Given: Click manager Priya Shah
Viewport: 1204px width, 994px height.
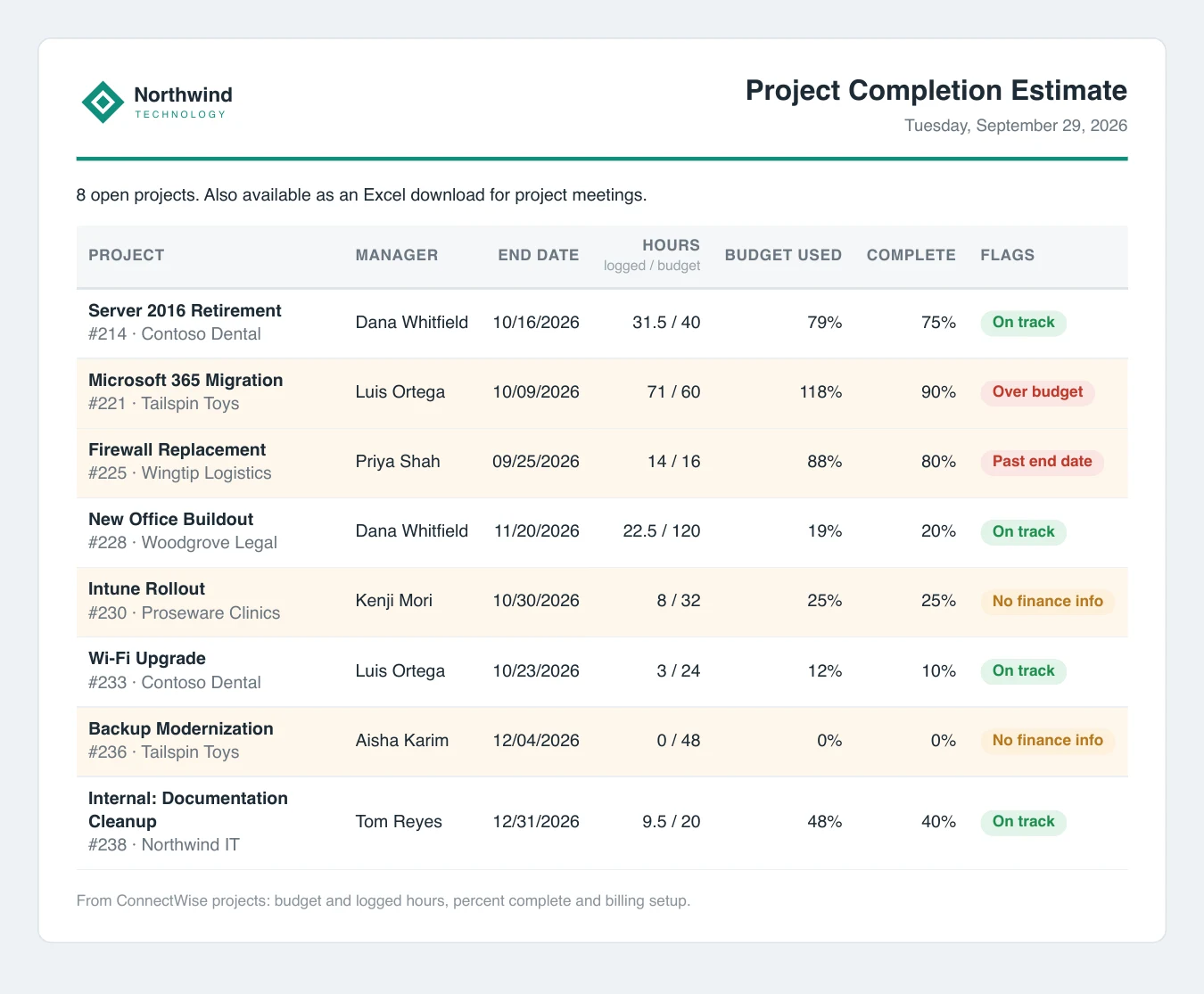Looking at the screenshot, I should [398, 462].
